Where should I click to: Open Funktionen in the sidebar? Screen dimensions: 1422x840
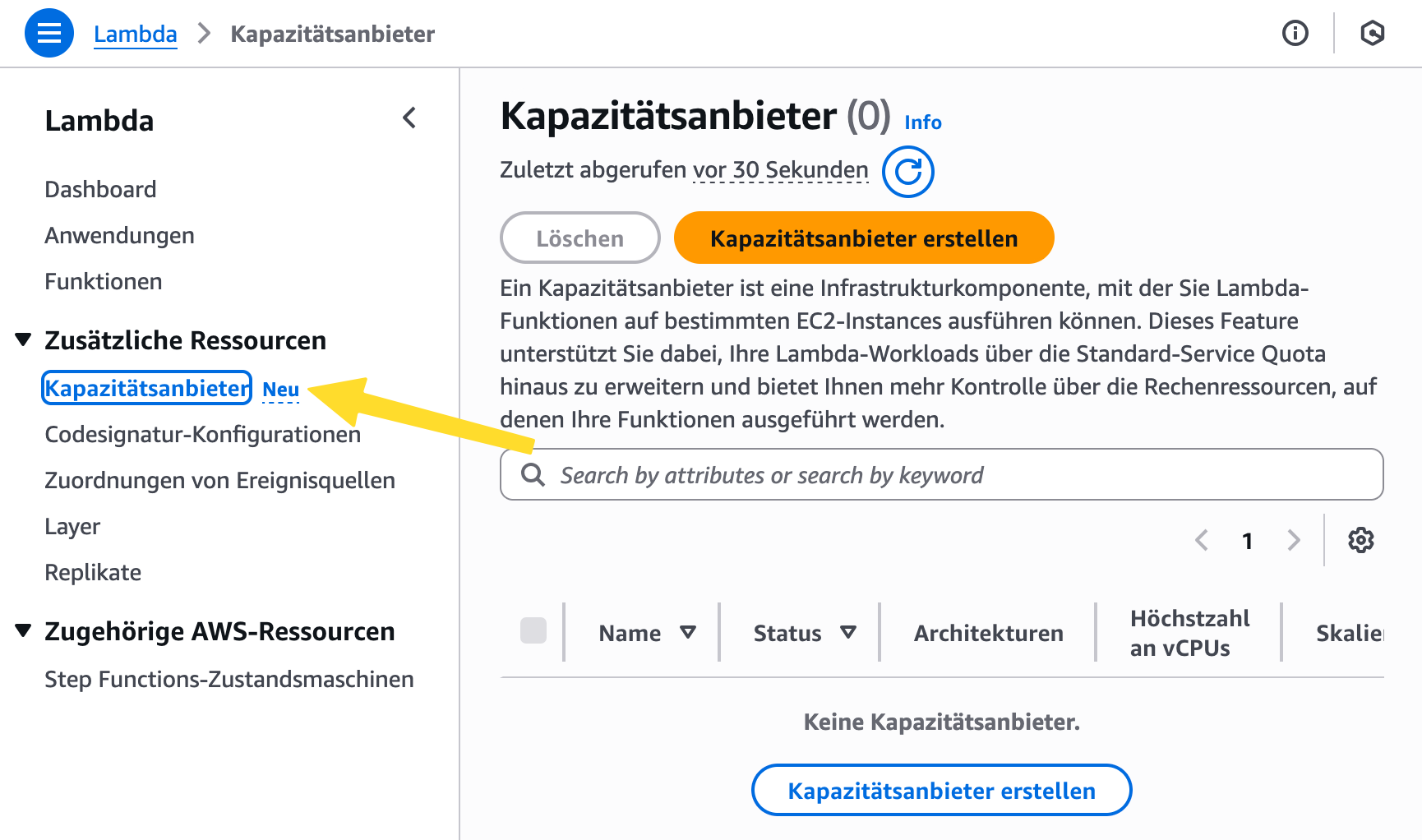(x=104, y=281)
